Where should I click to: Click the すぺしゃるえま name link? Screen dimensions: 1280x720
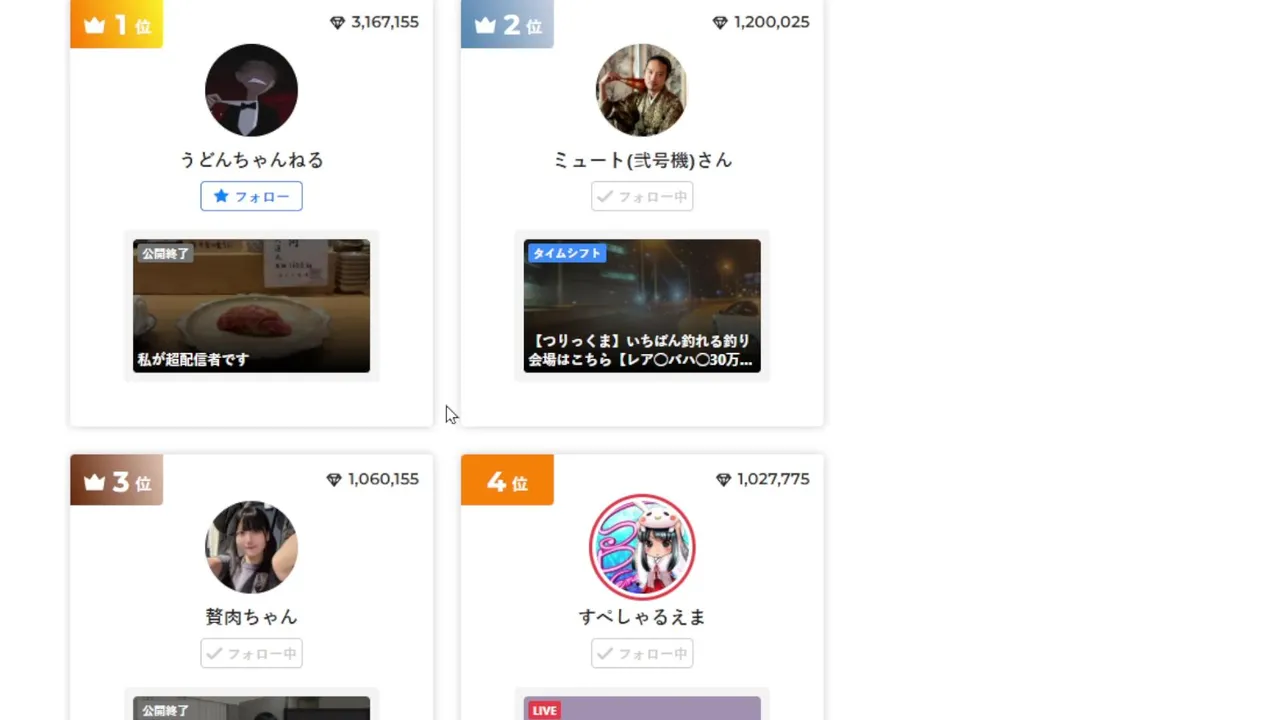[642, 617]
